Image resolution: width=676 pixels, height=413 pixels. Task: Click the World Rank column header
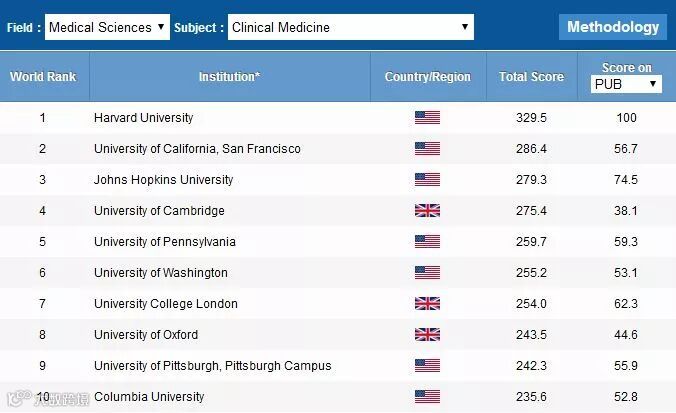43,77
